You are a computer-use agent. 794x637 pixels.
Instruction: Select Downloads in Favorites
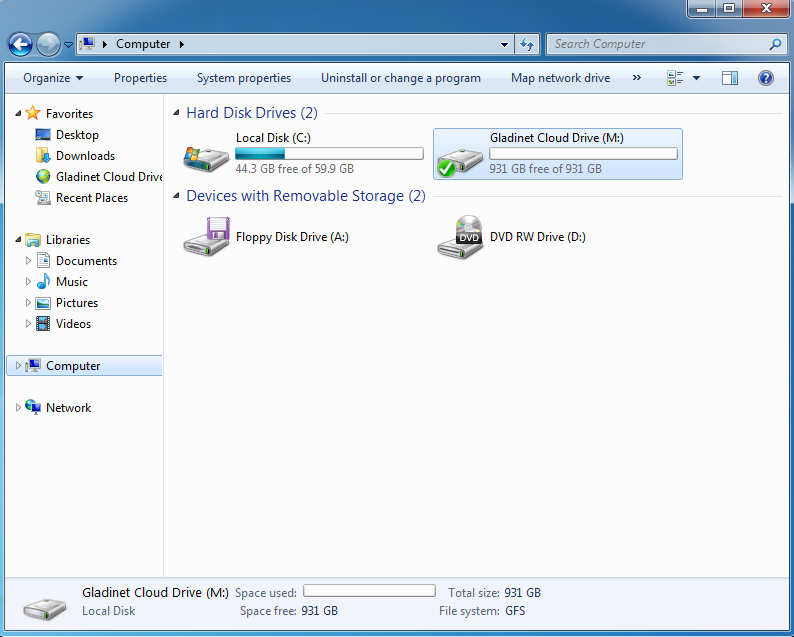click(x=85, y=155)
